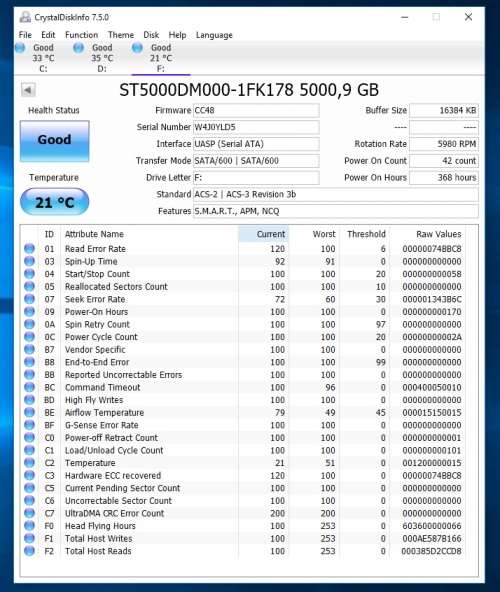The height and width of the screenshot is (592, 500).
Task: Click status orb for End-to-End Error
Action: (x=29, y=362)
